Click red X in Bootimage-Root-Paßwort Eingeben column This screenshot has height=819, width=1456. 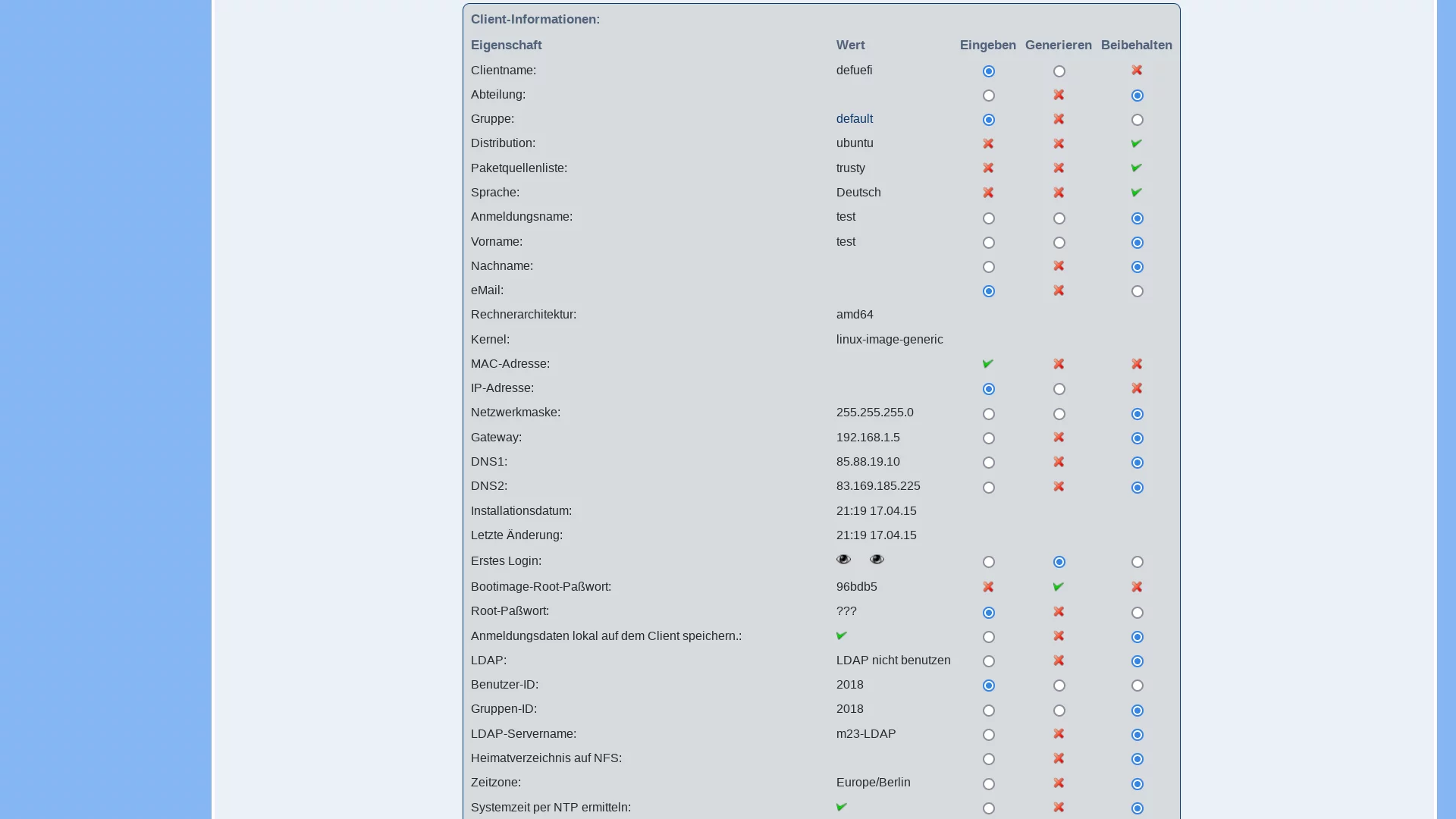pos(988,587)
